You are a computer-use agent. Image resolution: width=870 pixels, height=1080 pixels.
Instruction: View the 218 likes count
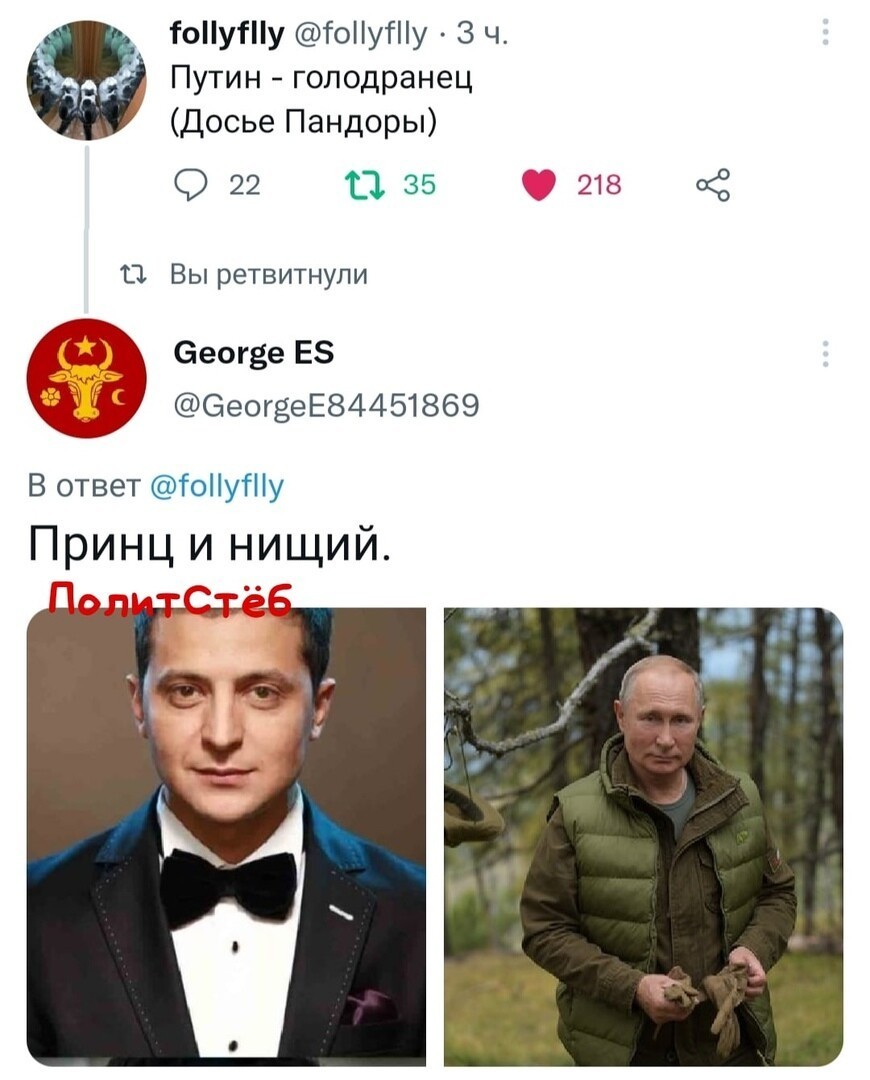[599, 185]
